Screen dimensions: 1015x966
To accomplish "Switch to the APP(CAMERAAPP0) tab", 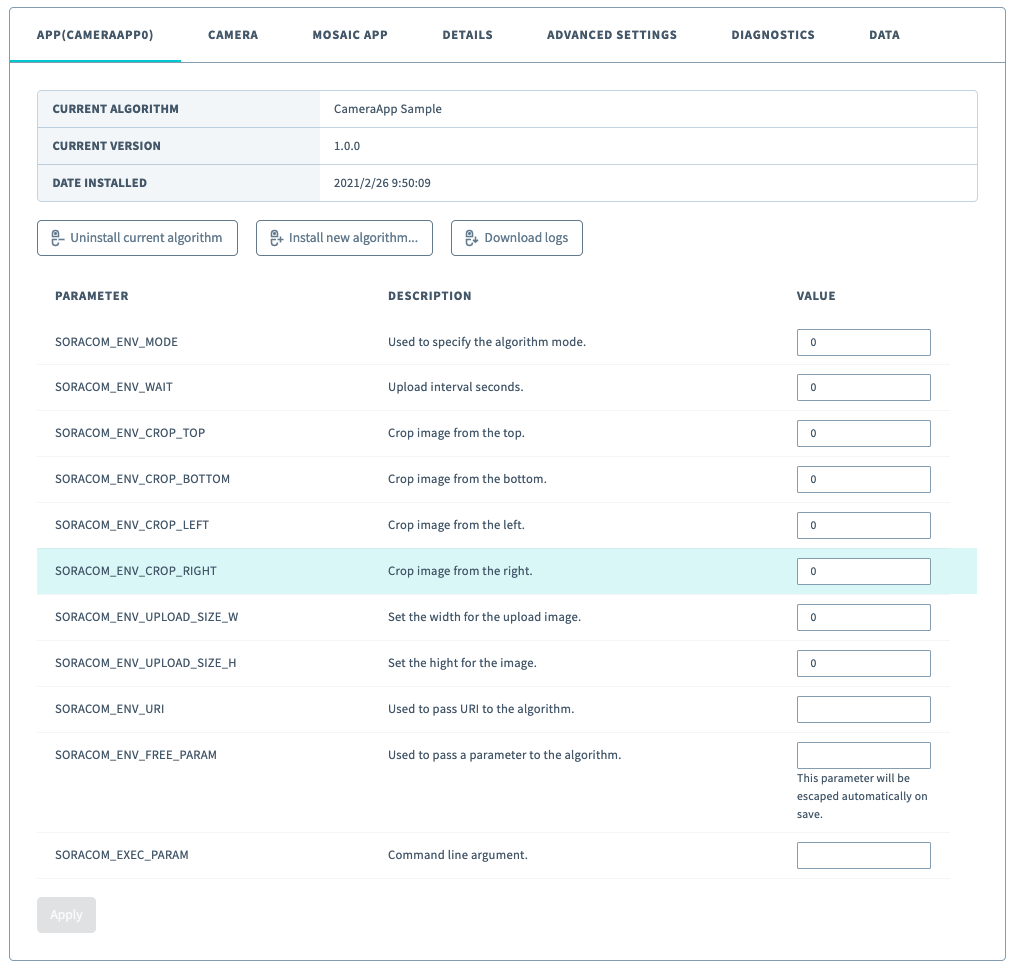I will tap(95, 35).
